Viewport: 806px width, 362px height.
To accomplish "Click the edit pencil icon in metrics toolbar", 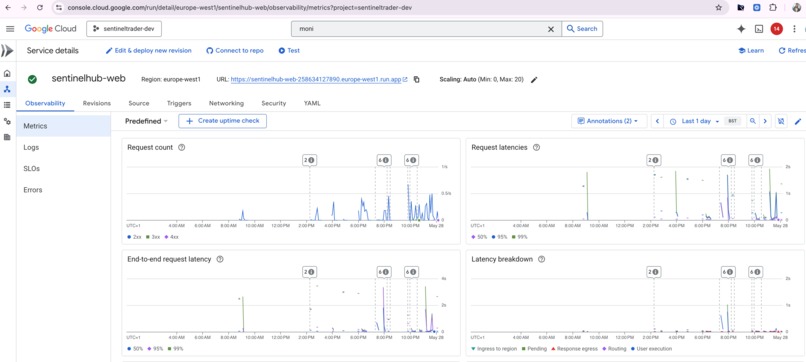I will [x=798, y=121].
